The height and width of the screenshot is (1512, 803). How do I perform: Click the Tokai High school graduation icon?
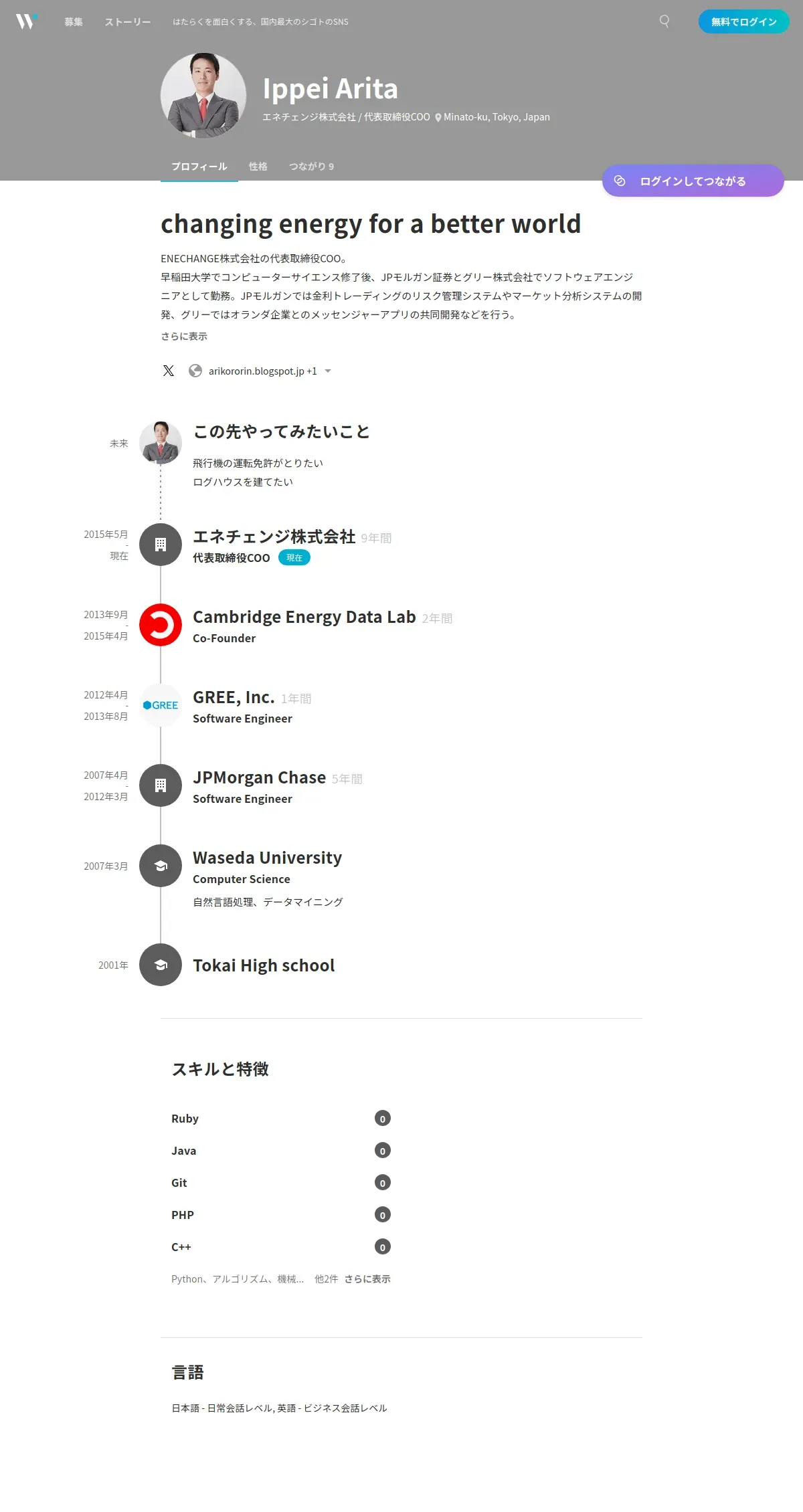pyautogui.click(x=161, y=965)
